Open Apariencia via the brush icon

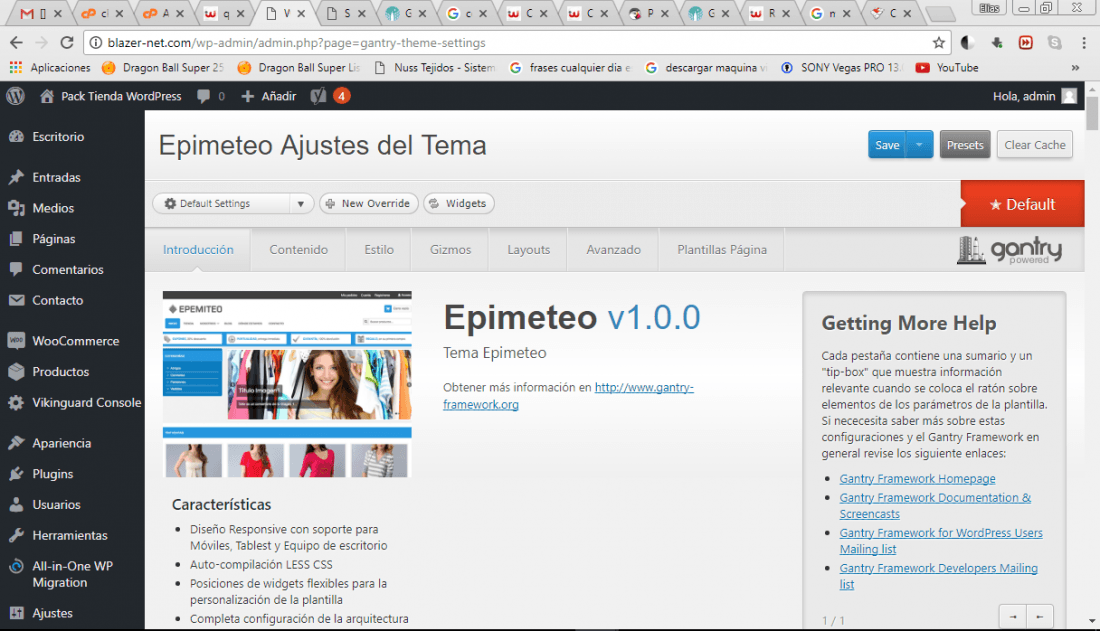[x=16, y=444]
